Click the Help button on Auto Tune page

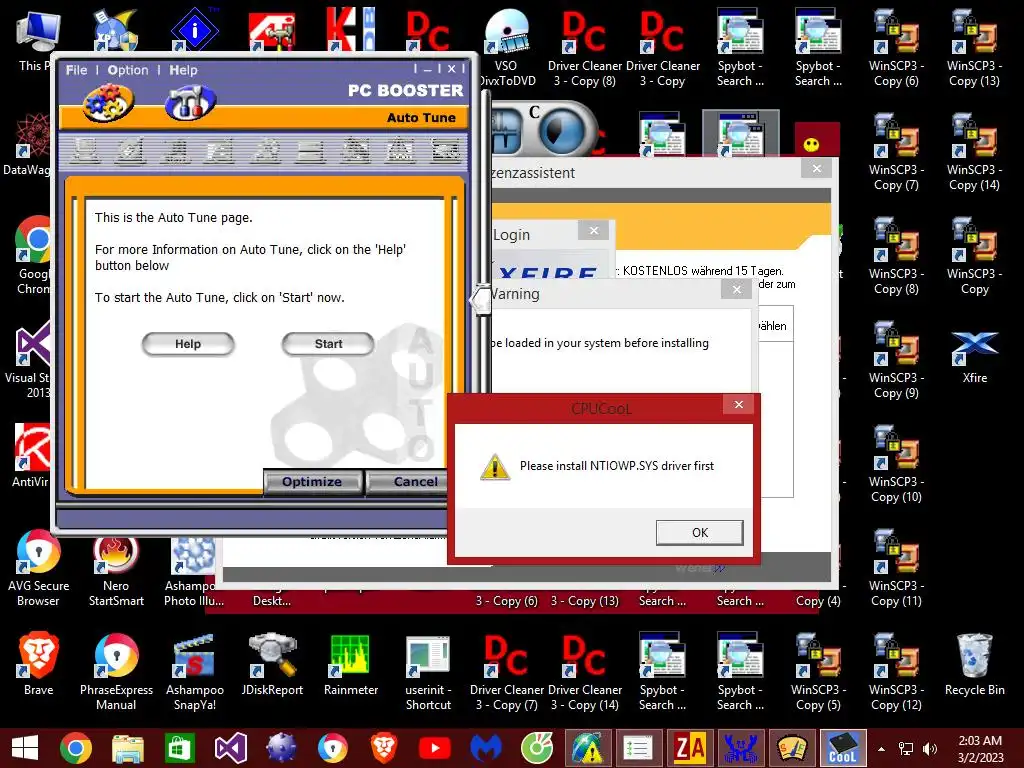click(188, 344)
